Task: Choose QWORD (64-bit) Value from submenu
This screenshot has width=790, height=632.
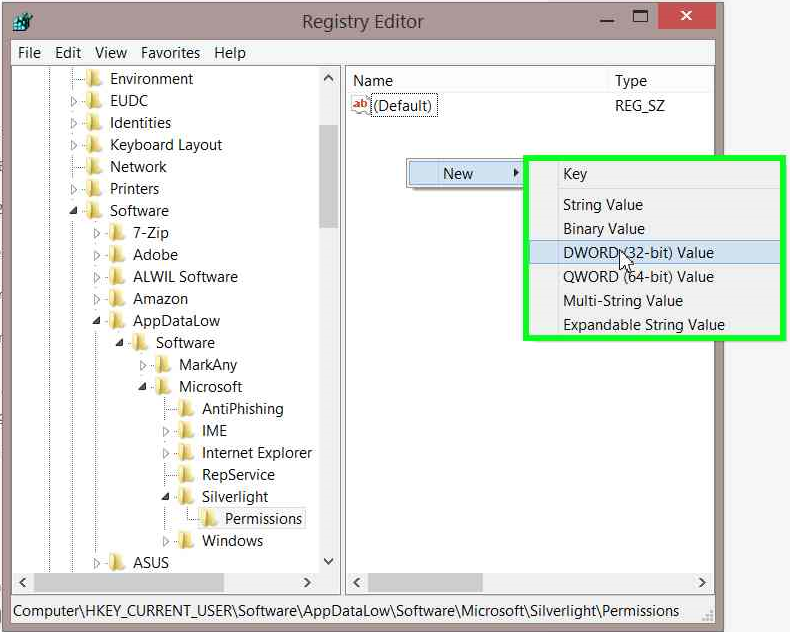Action: point(654,277)
